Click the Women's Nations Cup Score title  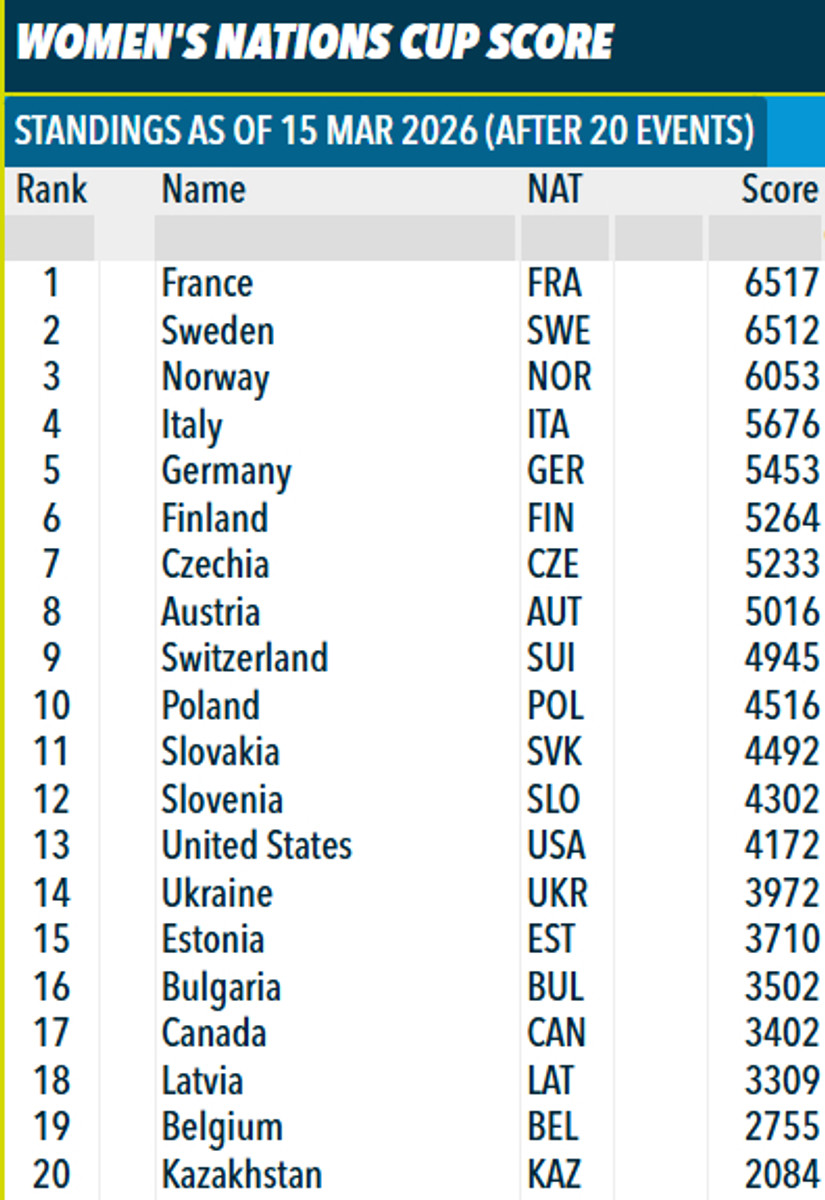coord(315,43)
